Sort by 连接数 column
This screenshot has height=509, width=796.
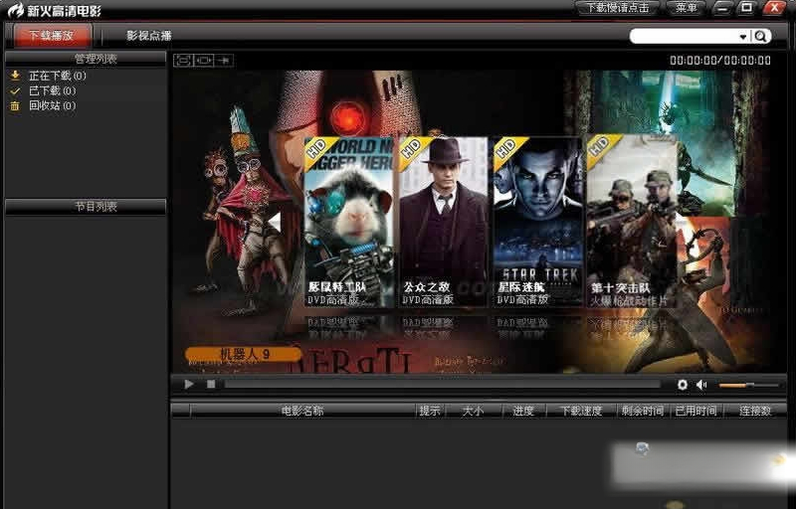[x=755, y=411]
